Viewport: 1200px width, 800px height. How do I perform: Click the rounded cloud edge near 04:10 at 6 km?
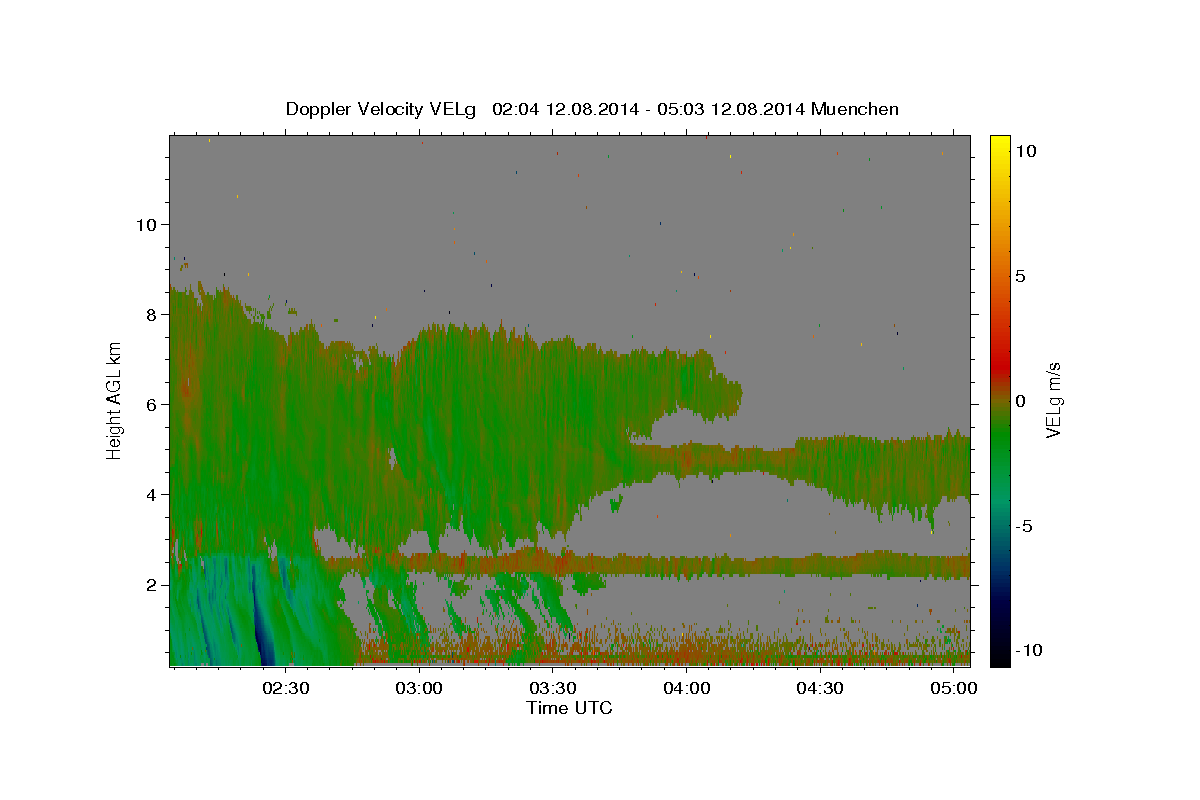click(728, 397)
